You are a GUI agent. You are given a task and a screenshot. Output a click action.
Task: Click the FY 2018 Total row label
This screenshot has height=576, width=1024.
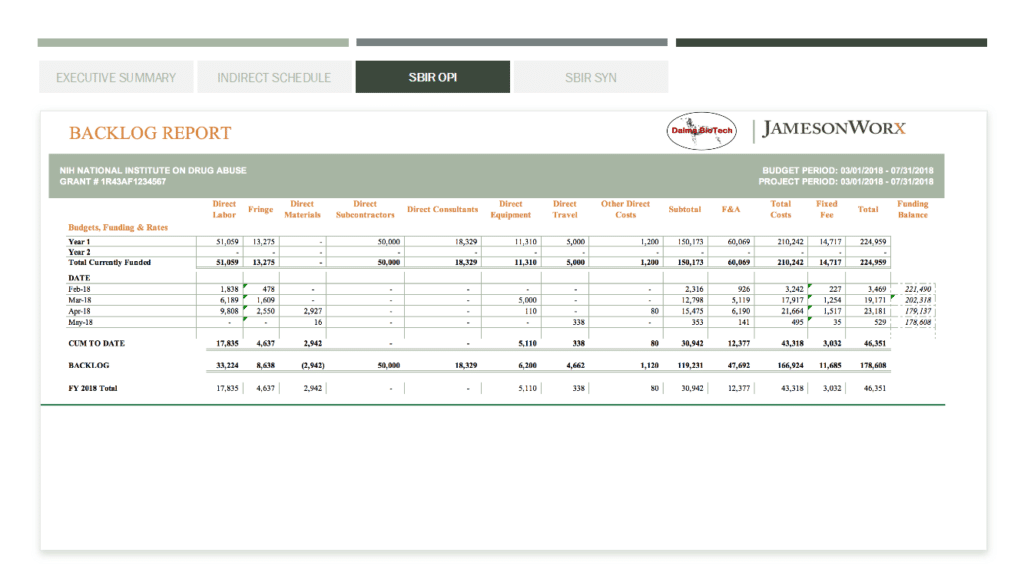[x=93, y=389]
